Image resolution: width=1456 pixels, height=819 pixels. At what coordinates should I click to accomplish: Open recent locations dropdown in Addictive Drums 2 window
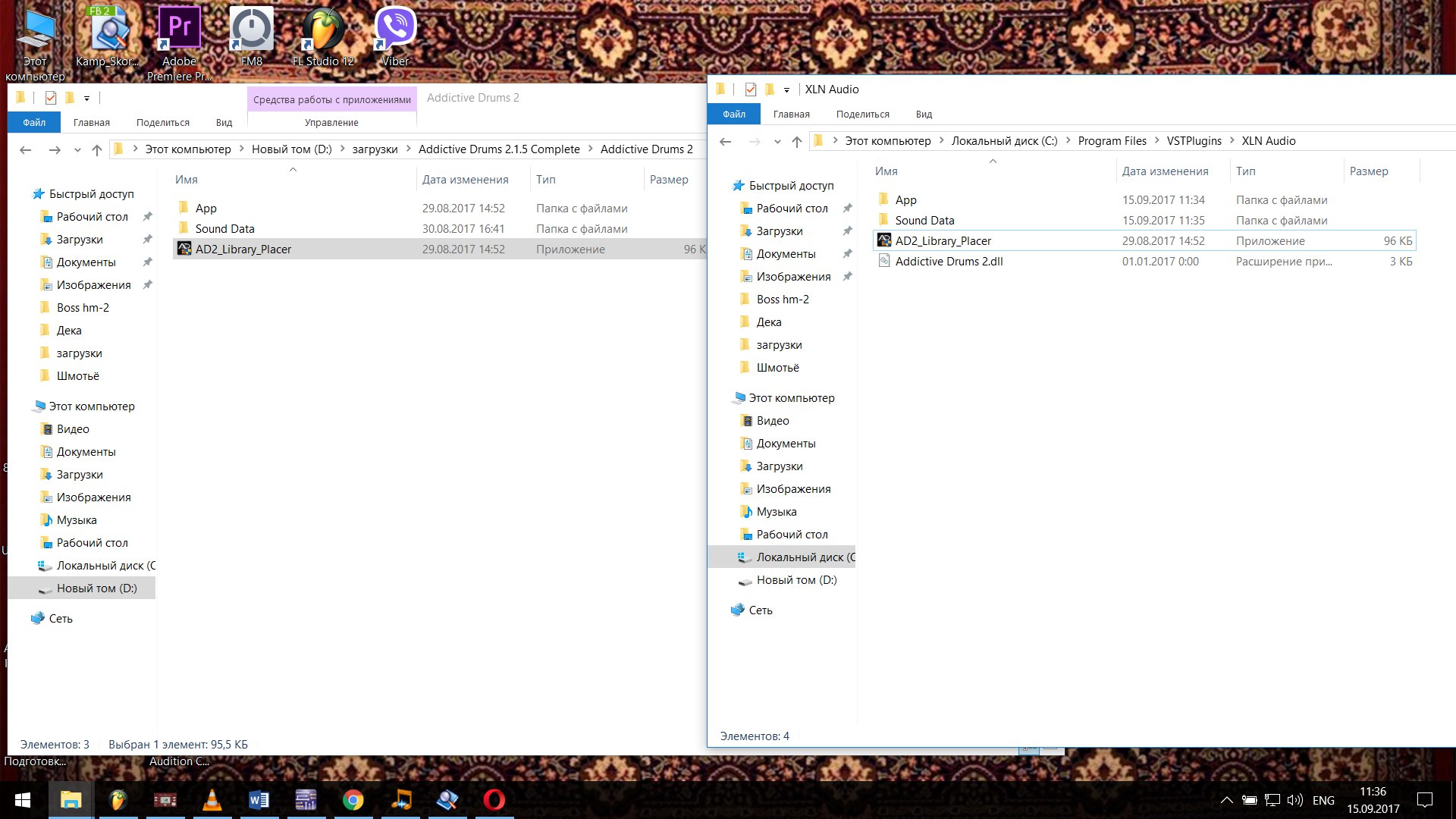[77, 150]
